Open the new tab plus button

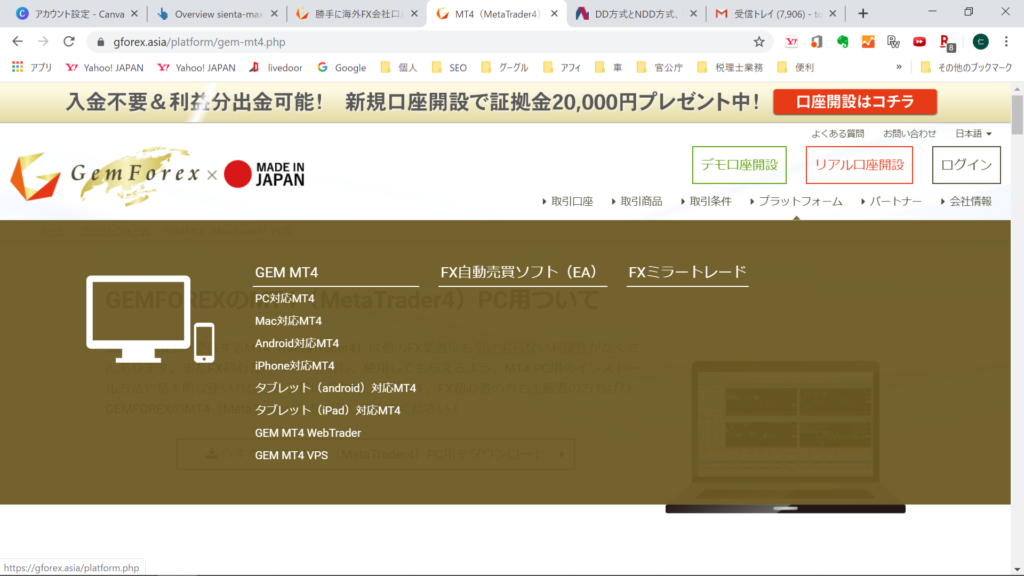[x=863, y=13]
